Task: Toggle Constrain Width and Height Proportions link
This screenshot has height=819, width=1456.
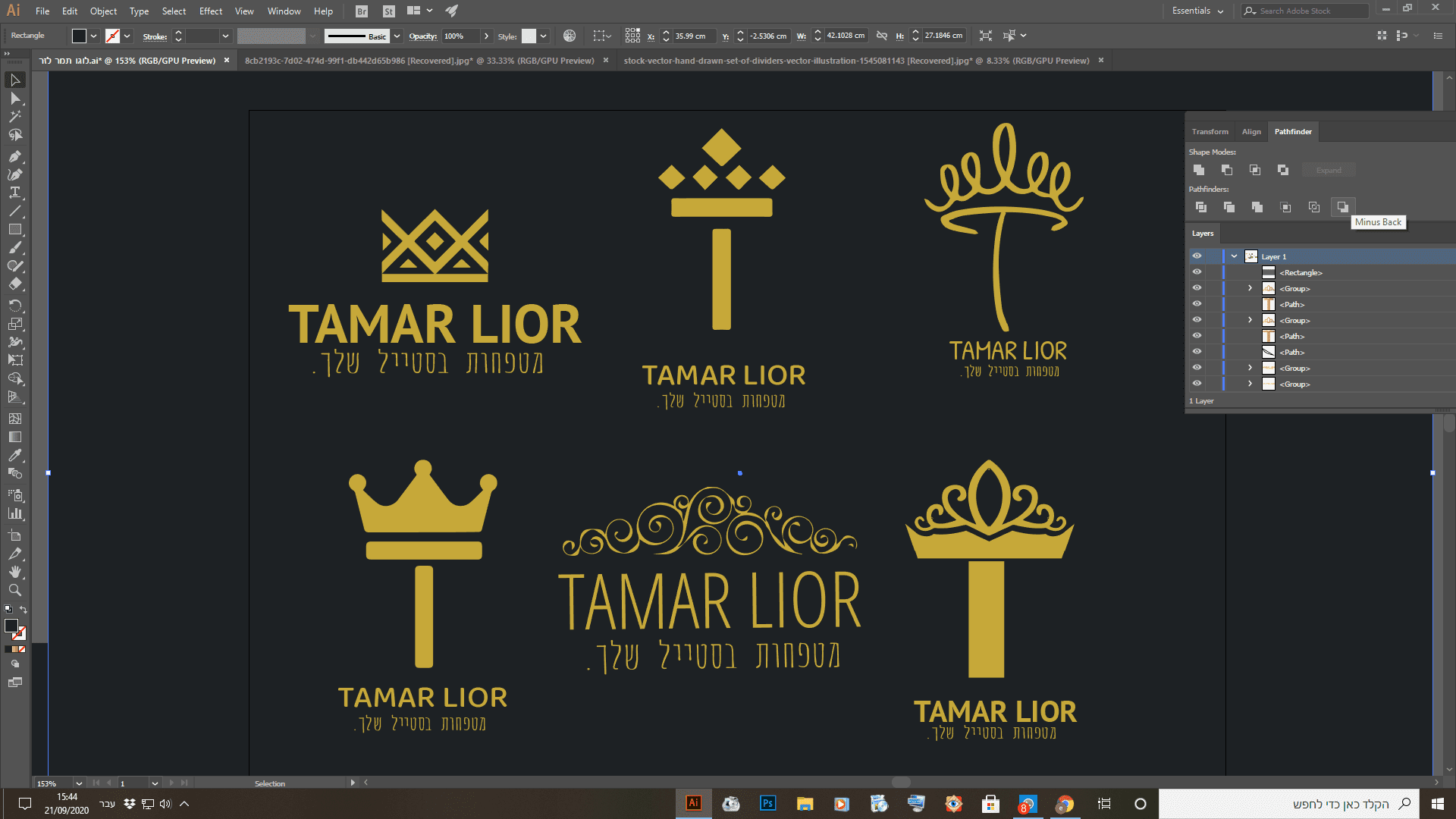Action: point(881,36)
